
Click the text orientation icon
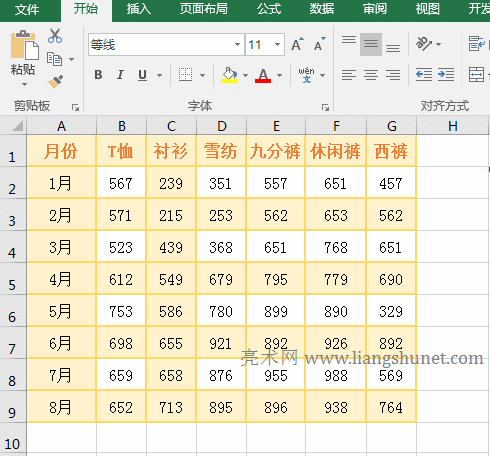(424, 44)
